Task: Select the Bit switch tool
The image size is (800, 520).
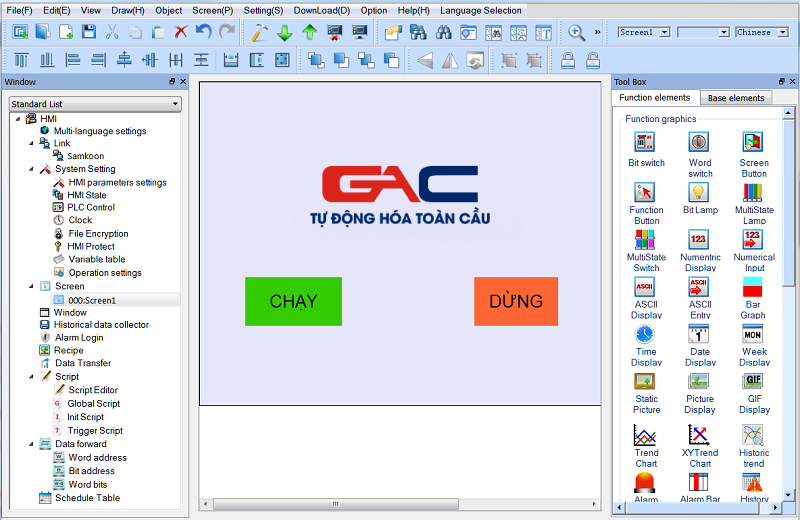Action: (x=645, y=148)
